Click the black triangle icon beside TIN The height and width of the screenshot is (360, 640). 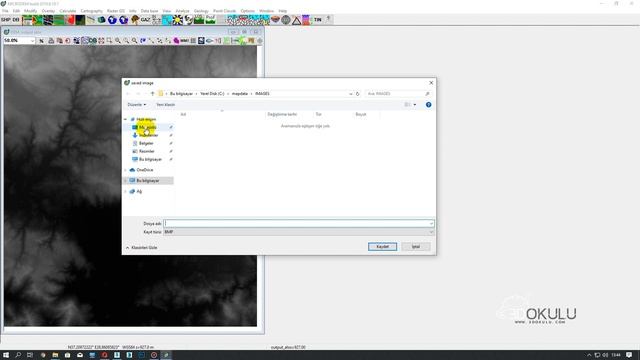(296, 20)
